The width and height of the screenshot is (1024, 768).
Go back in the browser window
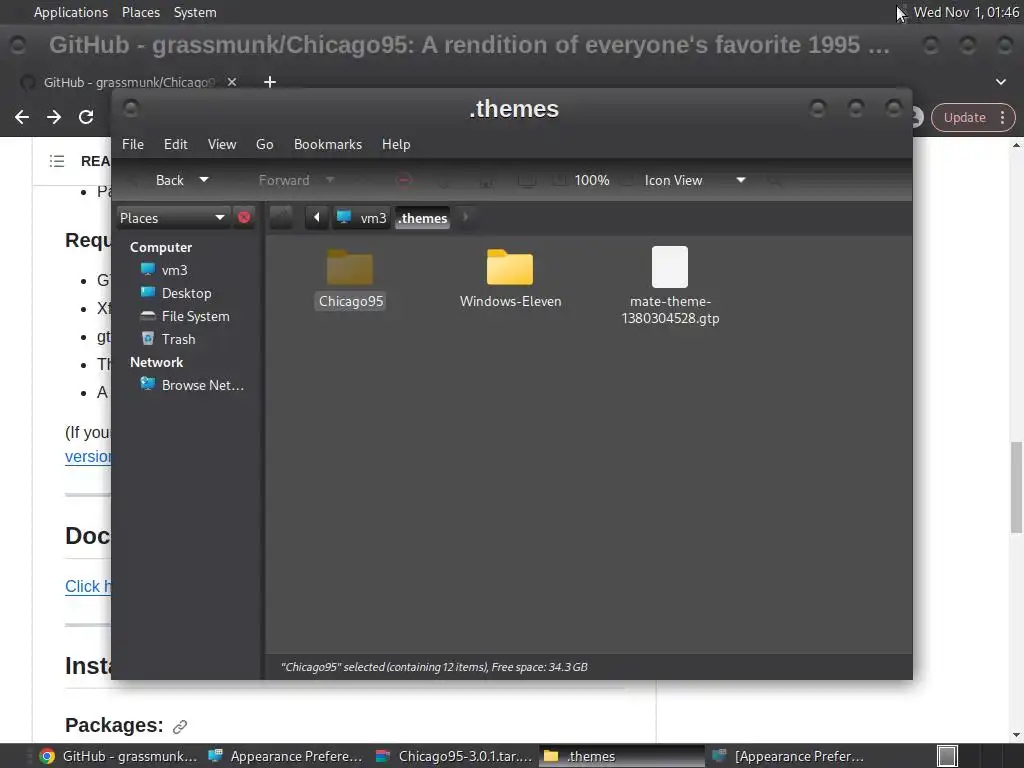22,117
